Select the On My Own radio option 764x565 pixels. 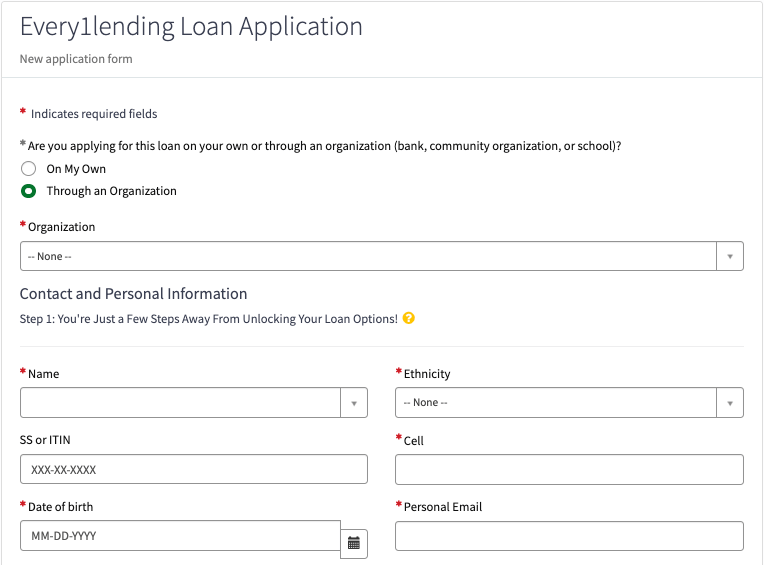(29, 169)
